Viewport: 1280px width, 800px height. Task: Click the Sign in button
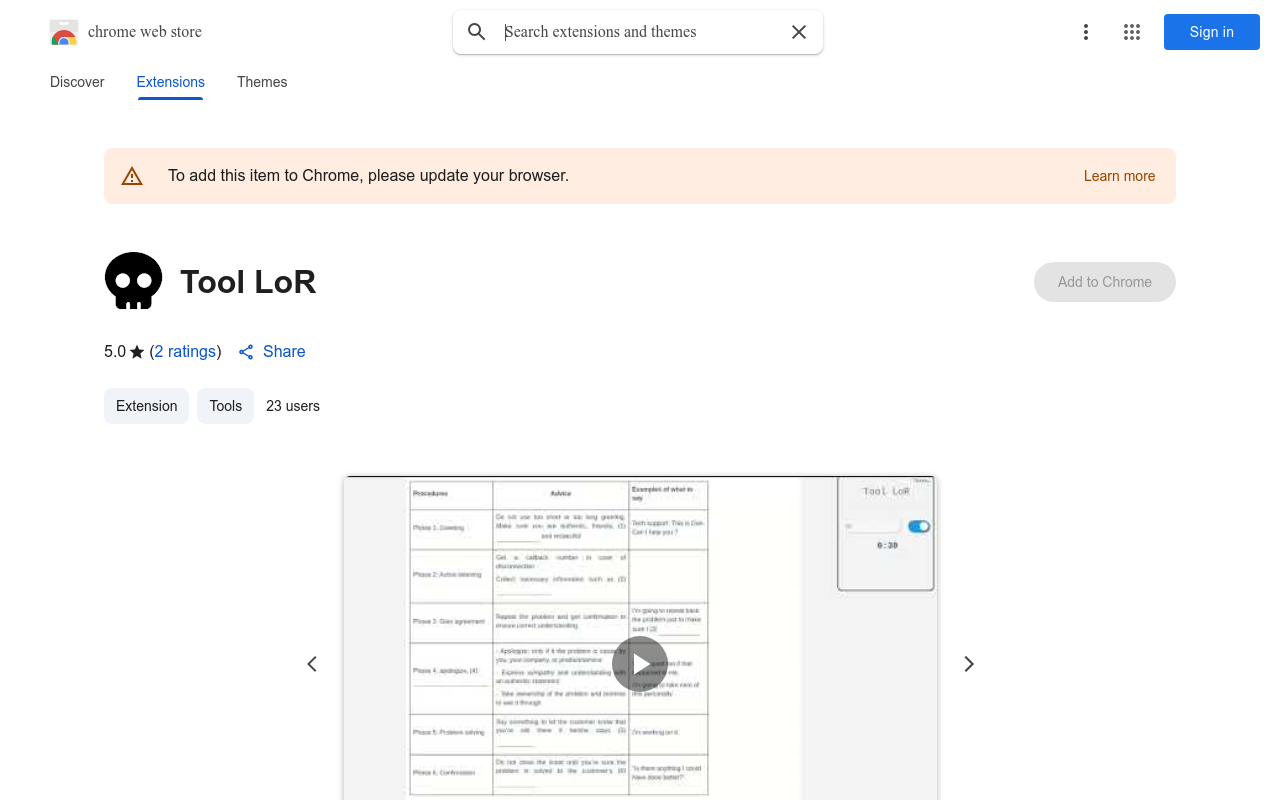[1212, 32]
